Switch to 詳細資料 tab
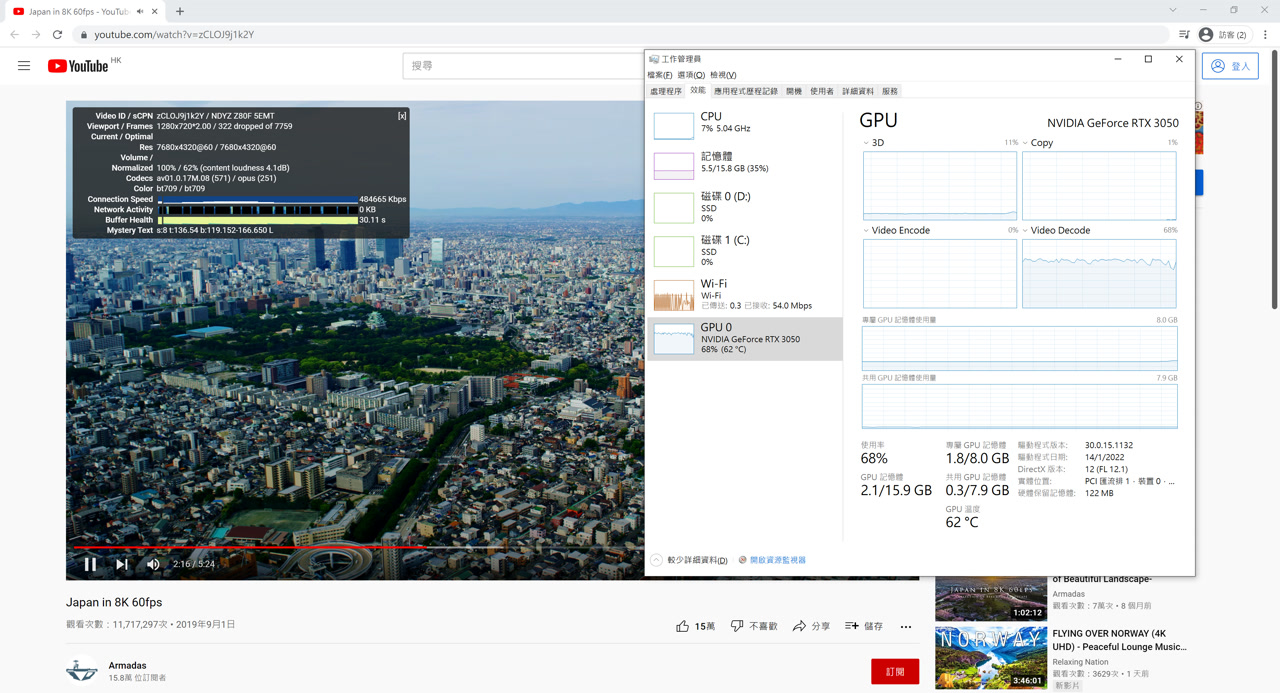 [x=858, y=91]
